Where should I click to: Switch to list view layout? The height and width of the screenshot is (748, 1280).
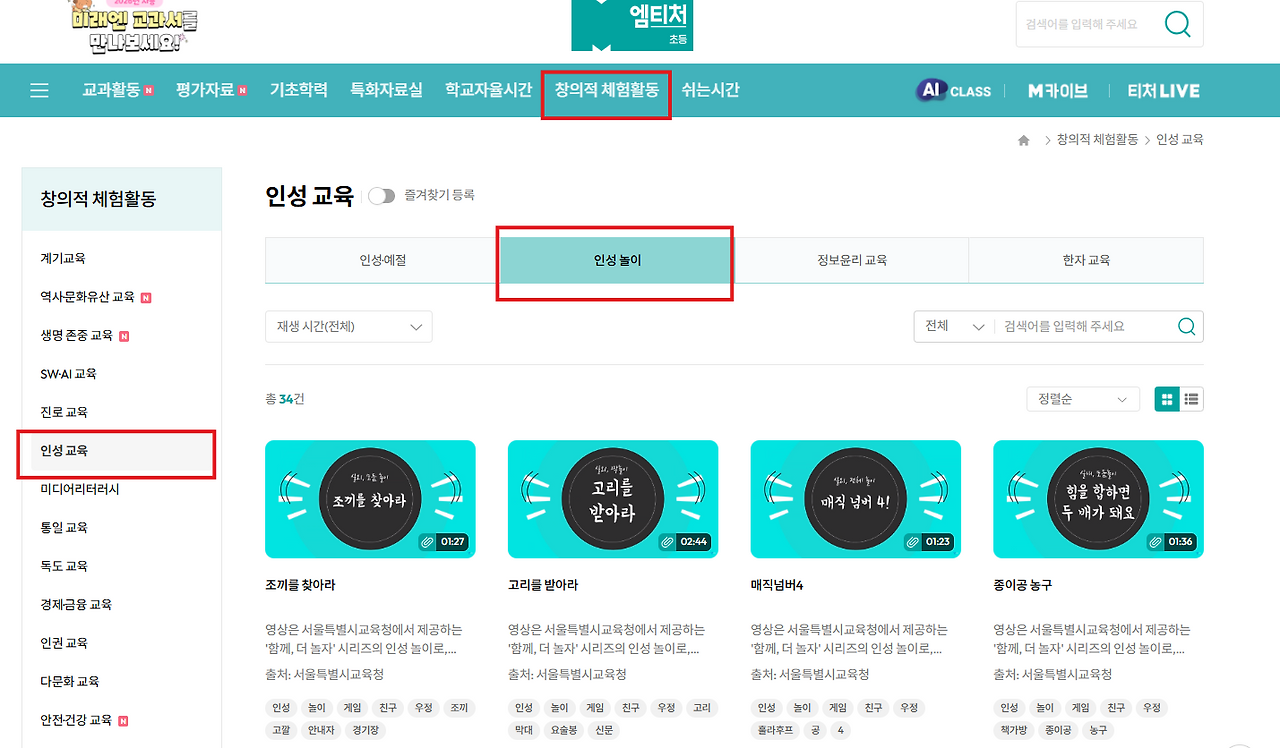tap(1190, 398)
